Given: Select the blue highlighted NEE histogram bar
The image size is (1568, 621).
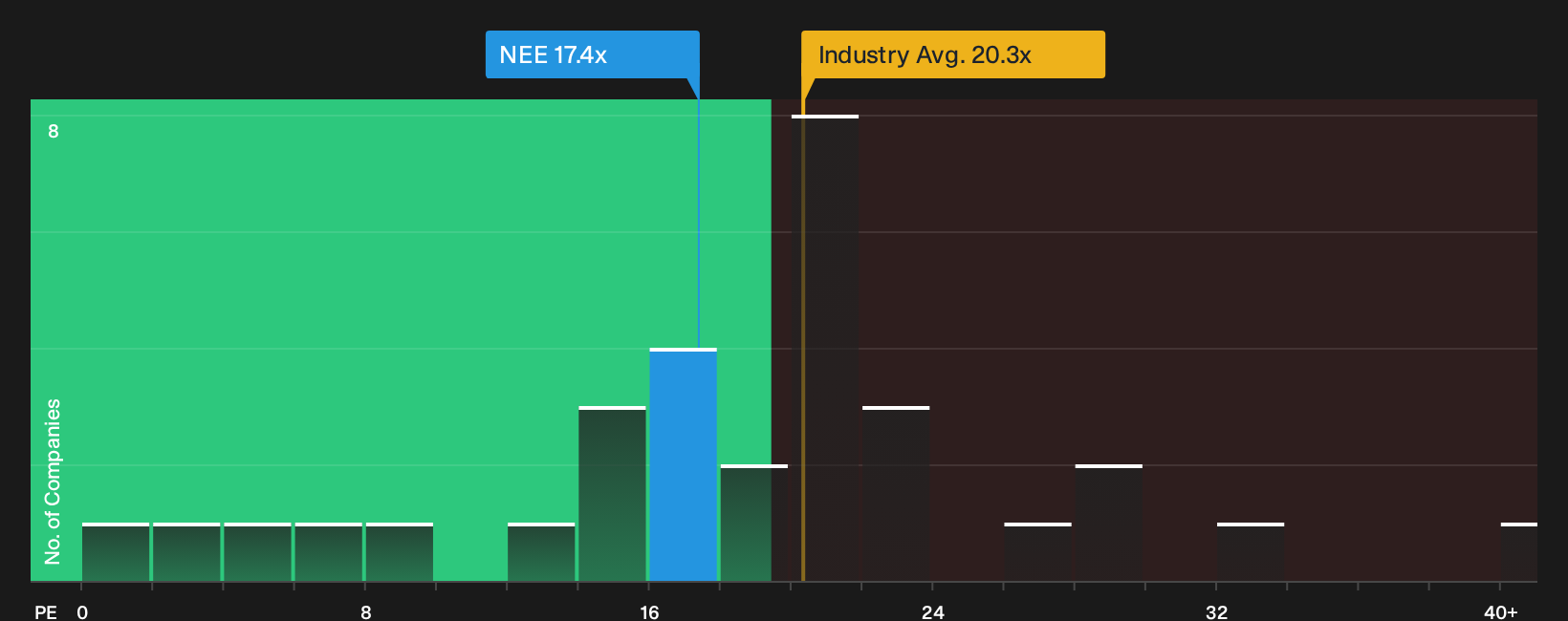Looking at the screenshot, I should 683,464.
